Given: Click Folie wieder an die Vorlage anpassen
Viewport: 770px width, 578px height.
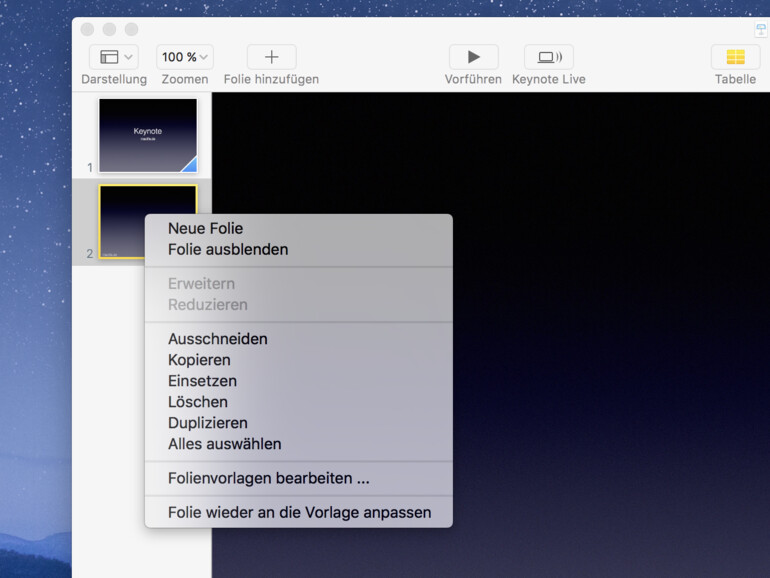Looking at the screenshot, I should (299, 513).
